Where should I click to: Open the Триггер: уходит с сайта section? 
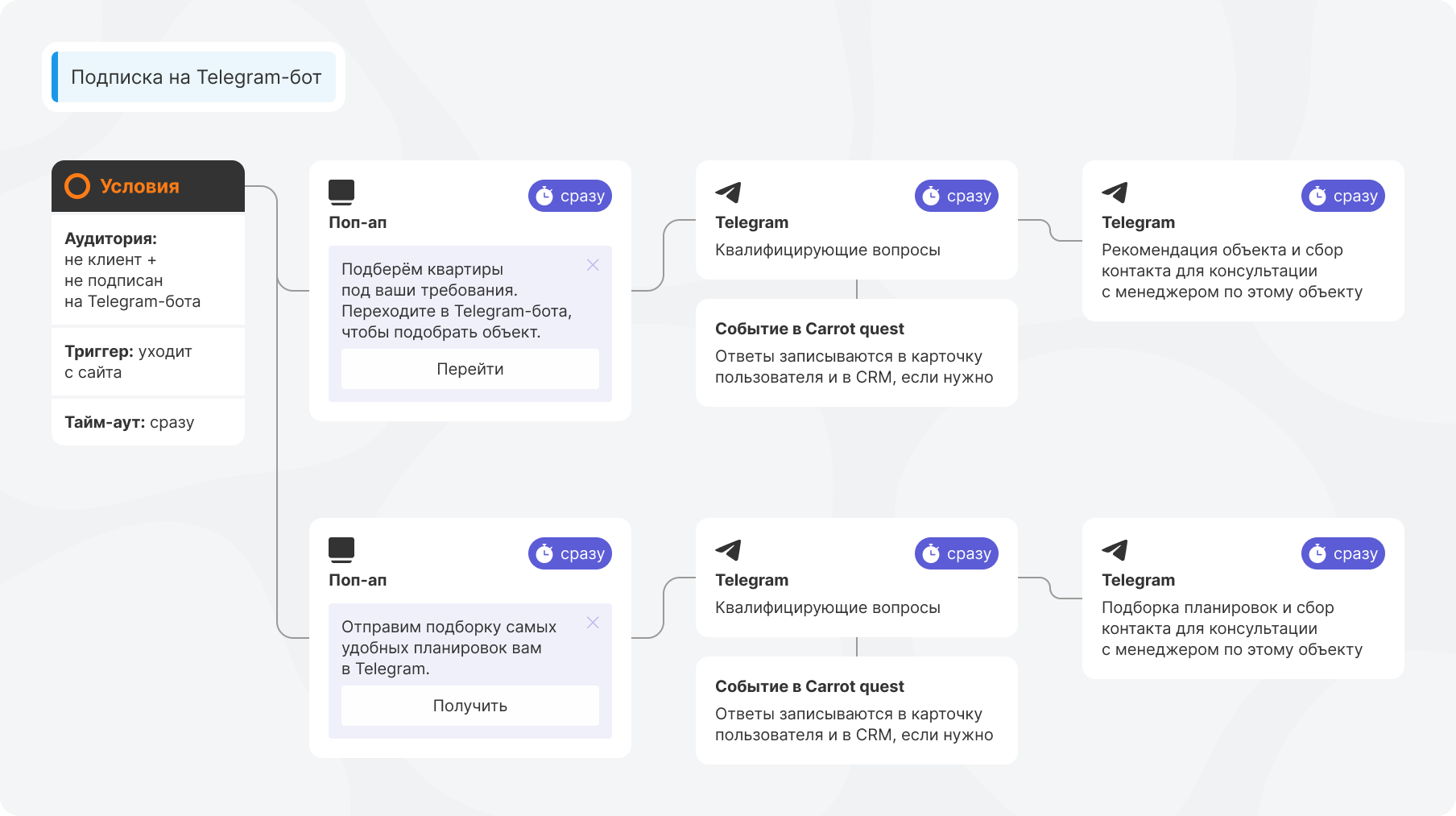[148, 362]
